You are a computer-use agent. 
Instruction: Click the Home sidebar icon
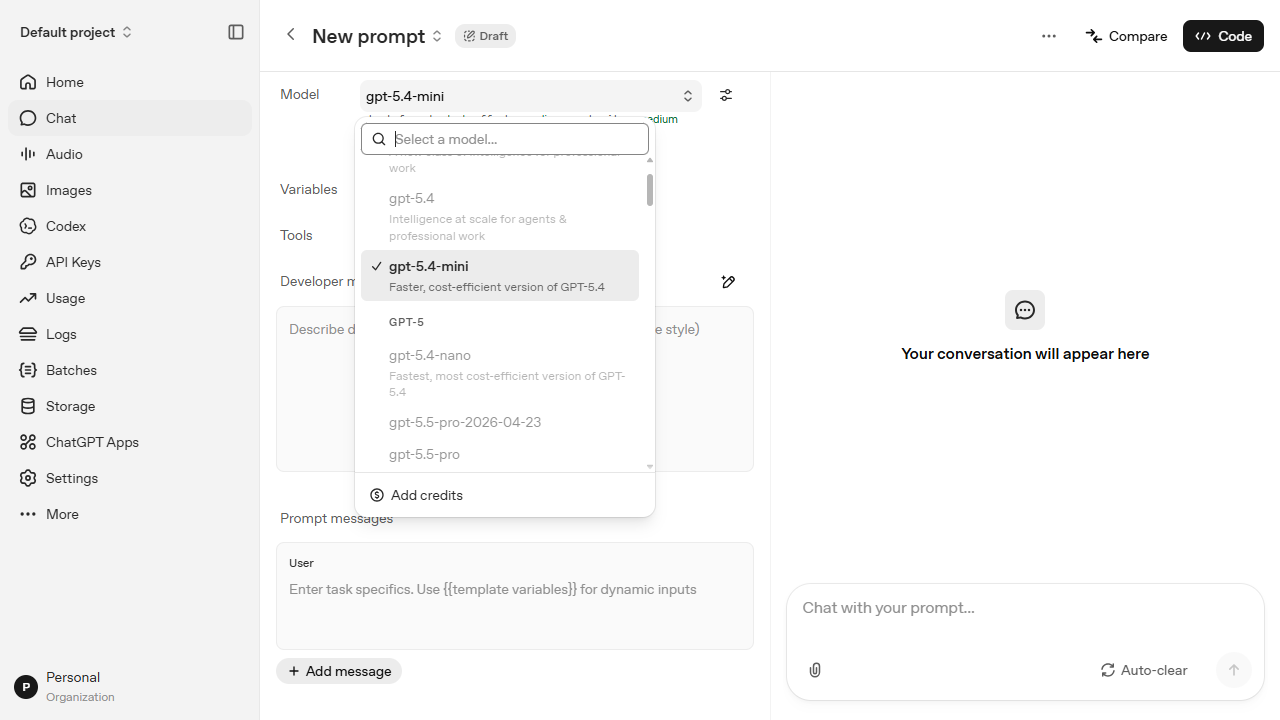[28, 82]
